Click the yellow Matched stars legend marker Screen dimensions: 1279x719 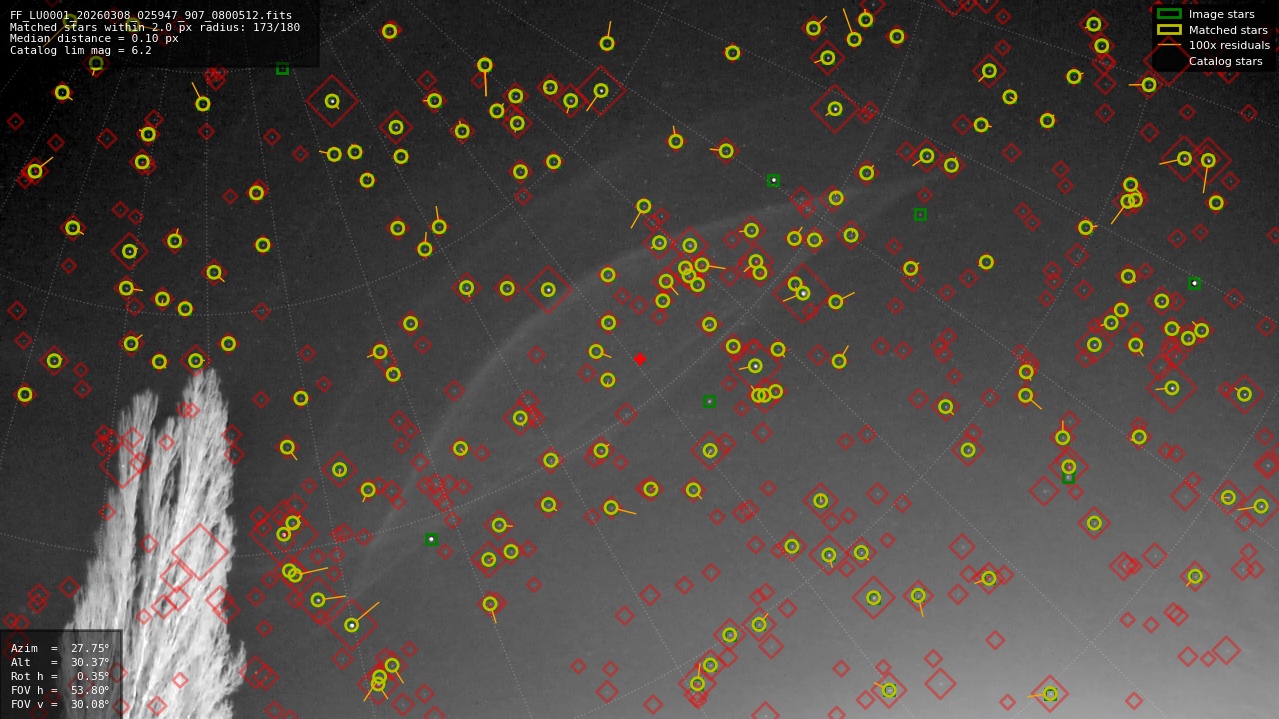click(x=1169, y=30)
